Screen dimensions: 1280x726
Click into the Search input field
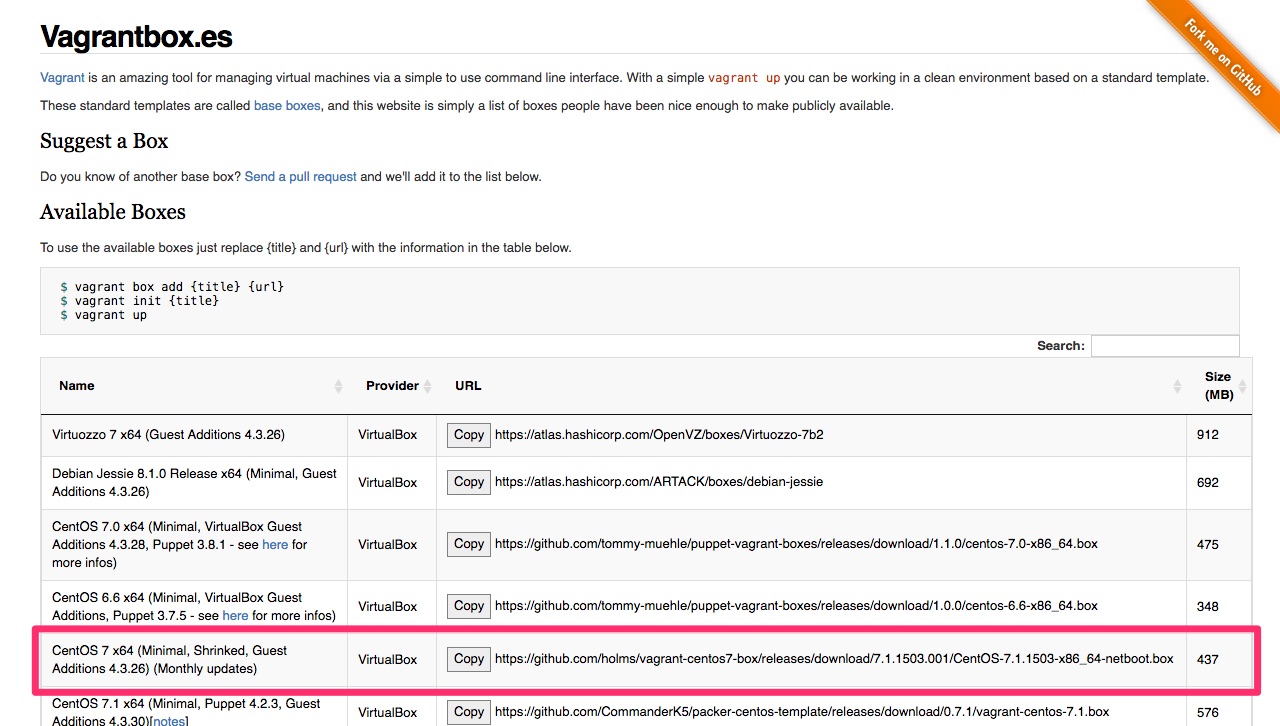[x=1164, y=346]
